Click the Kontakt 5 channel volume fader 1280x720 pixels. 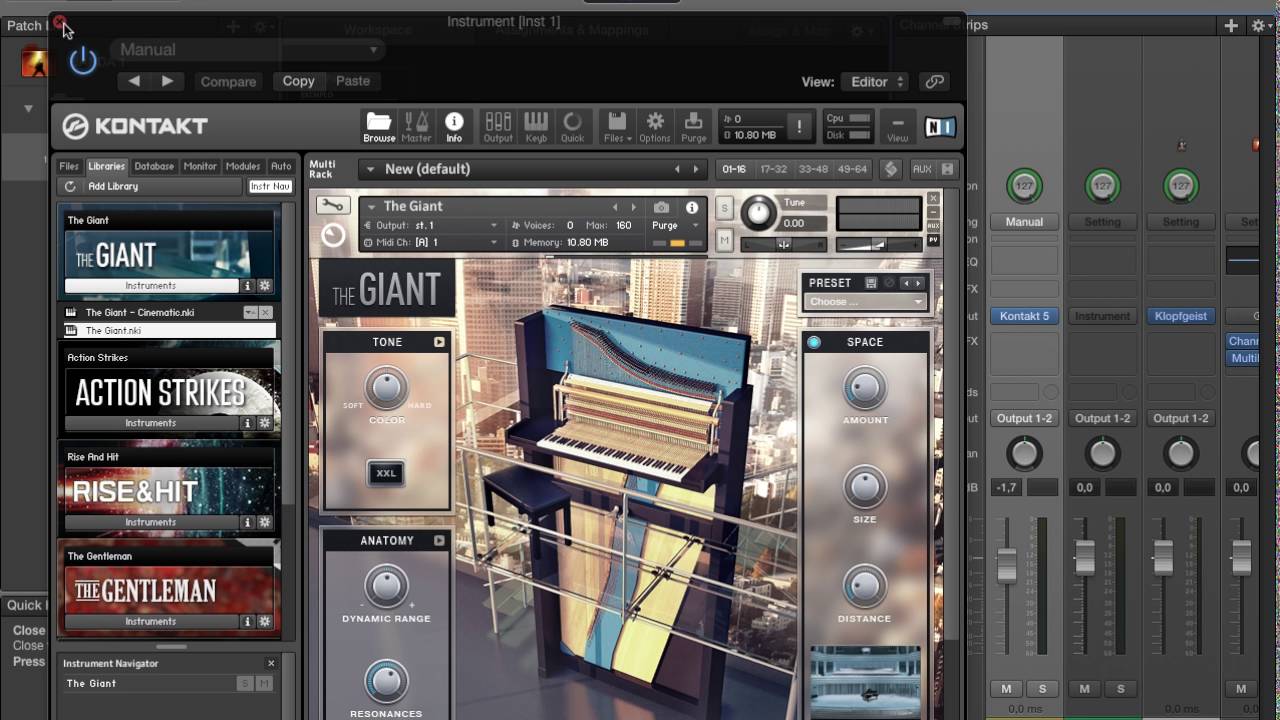[1007, 566]
